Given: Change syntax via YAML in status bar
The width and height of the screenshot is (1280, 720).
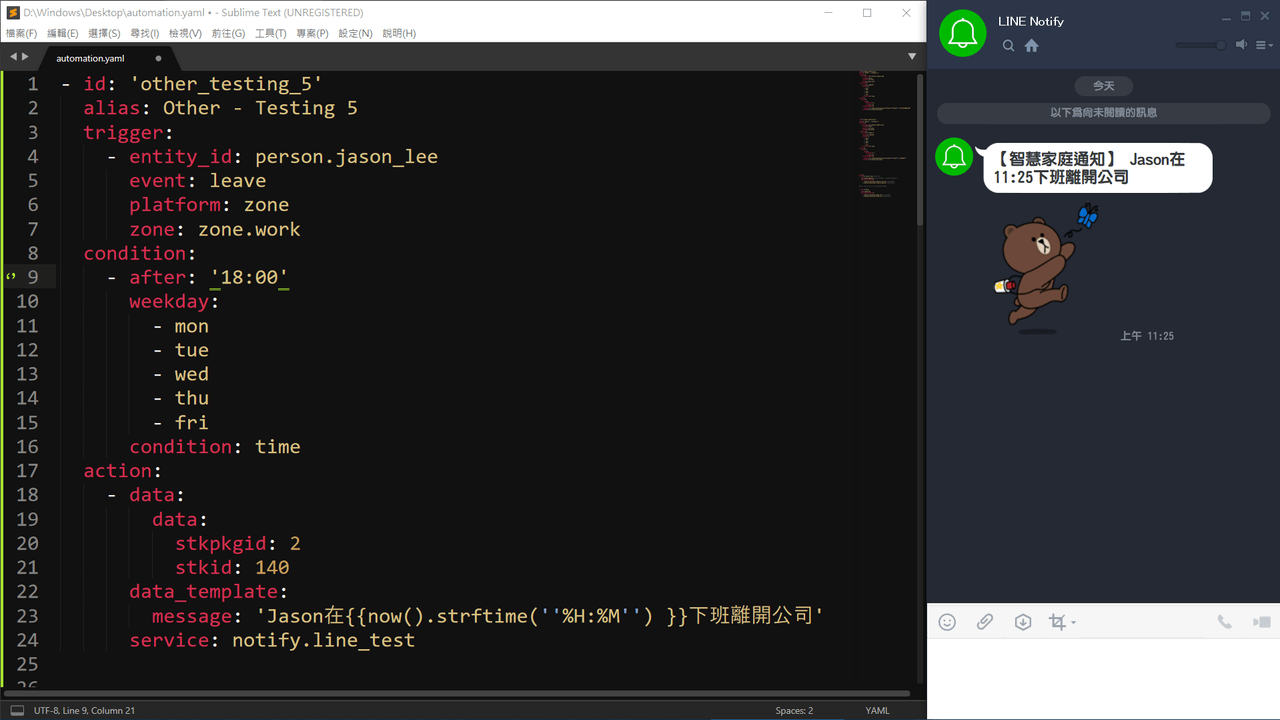Looking at the screenshot, I should [877, 710].
